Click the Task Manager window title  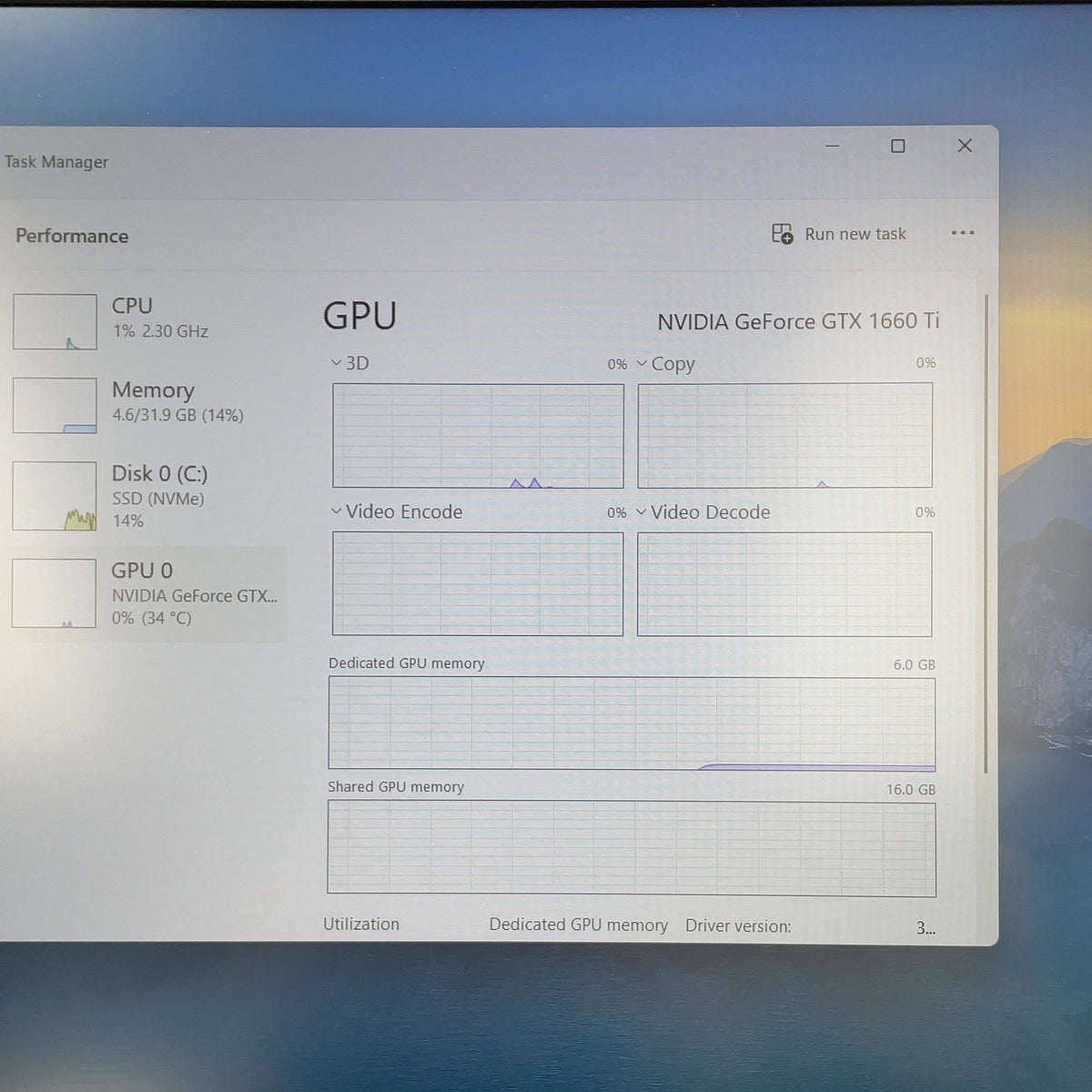click(56, 162)
